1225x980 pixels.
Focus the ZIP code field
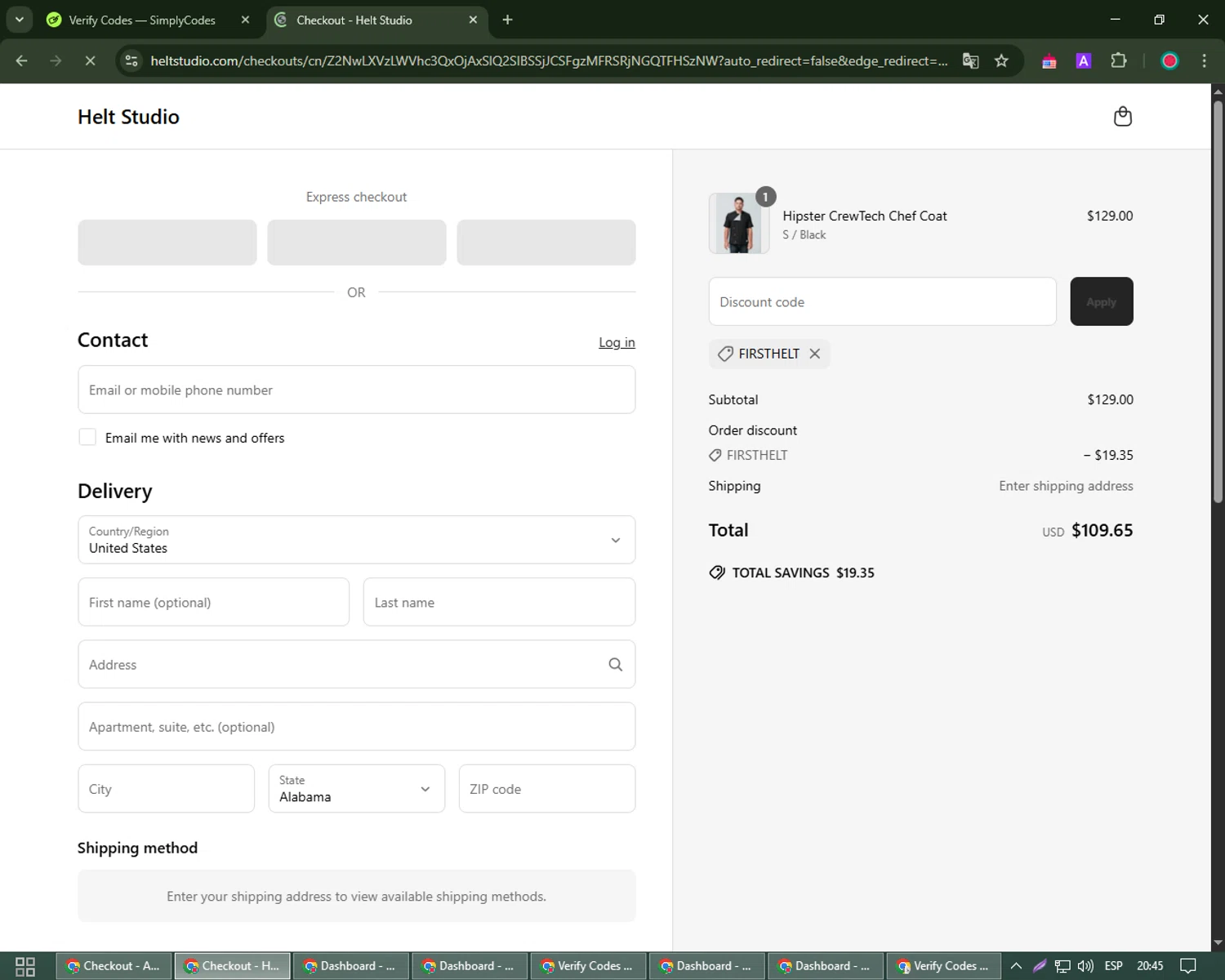[x=547, y=789]
